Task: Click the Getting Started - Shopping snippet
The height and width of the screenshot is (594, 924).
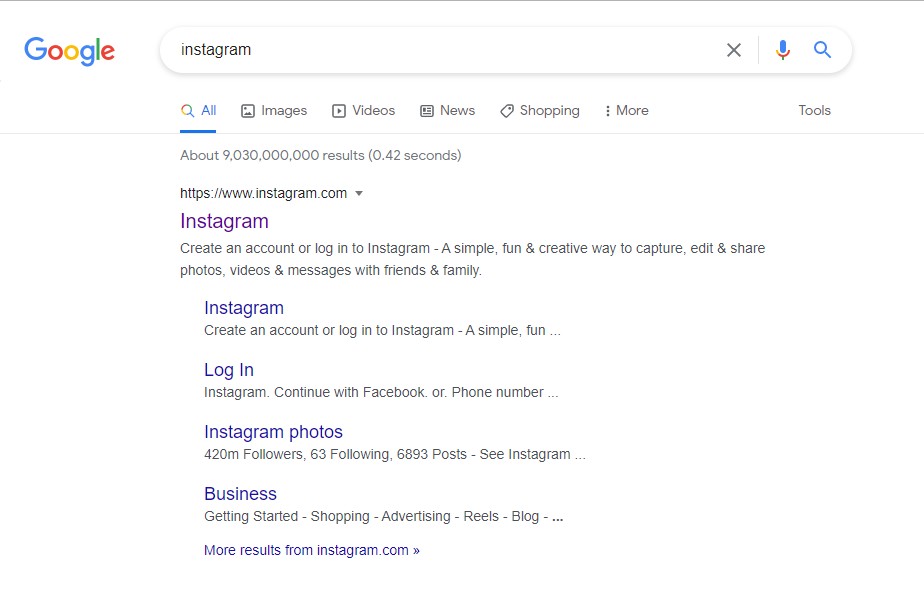Action: click(384, 517)
